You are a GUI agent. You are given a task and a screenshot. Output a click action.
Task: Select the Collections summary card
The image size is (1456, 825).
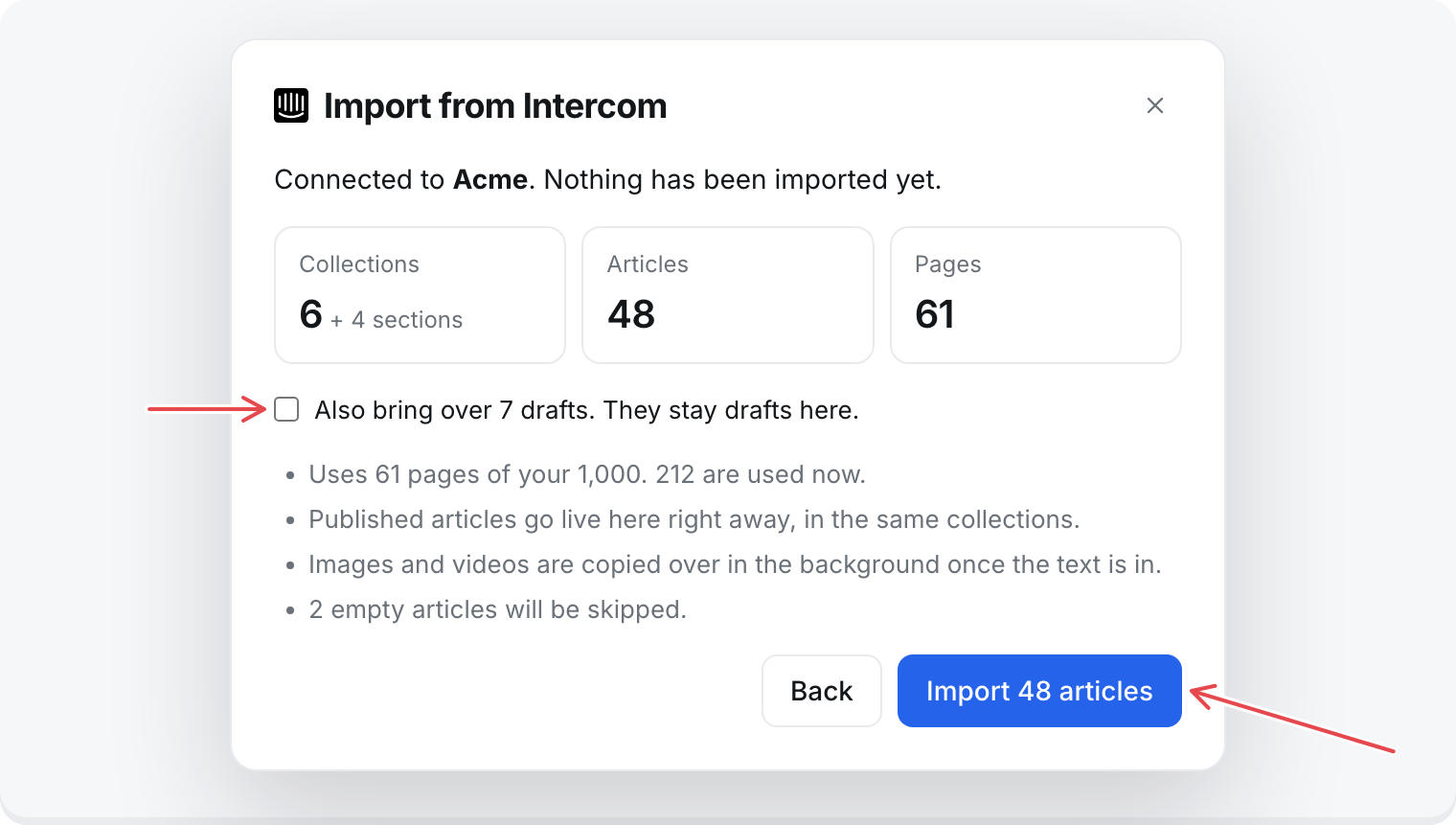pyautogui.click(x=420, y=295)
